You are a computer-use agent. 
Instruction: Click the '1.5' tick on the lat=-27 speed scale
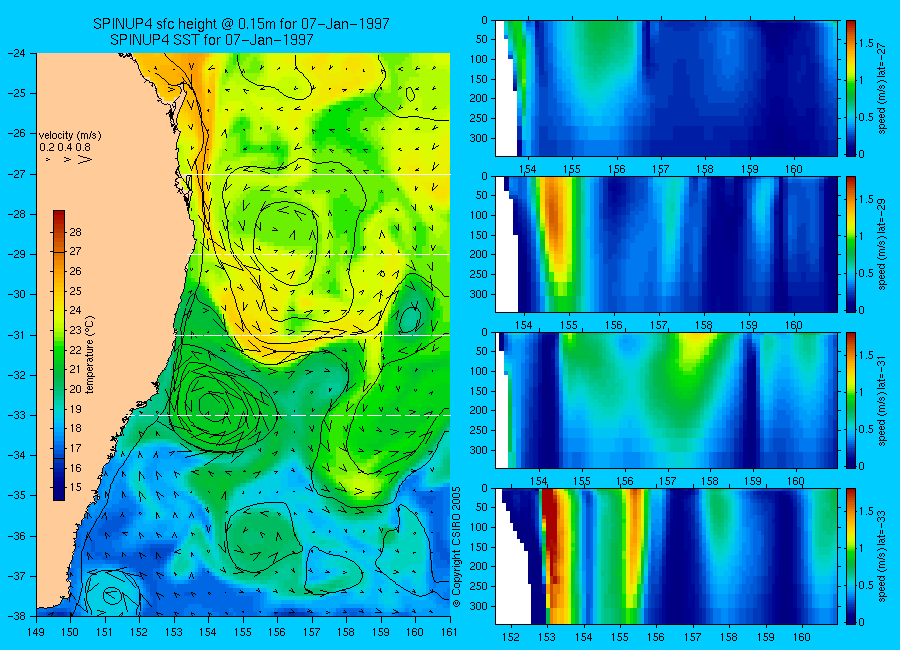(866, 44)
